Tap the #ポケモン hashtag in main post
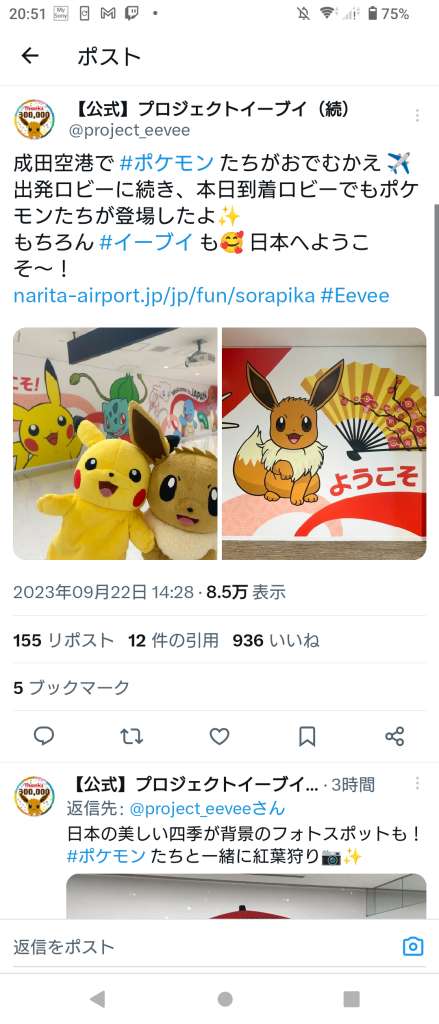 167,161
